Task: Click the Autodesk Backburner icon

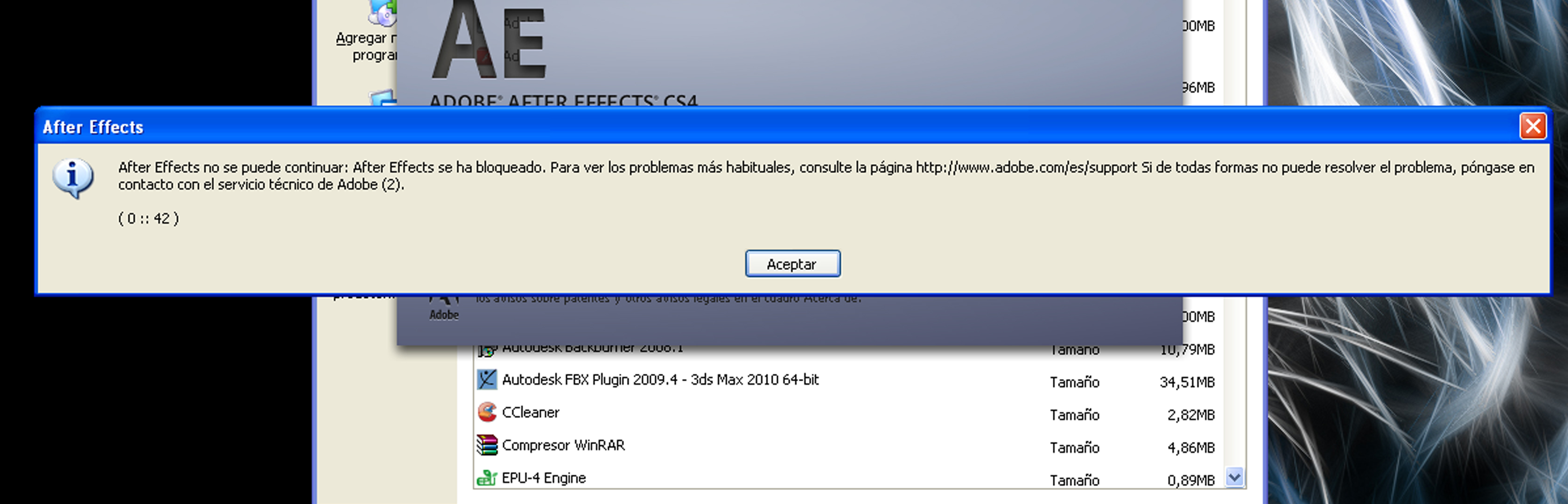Action: coord(486,350)
